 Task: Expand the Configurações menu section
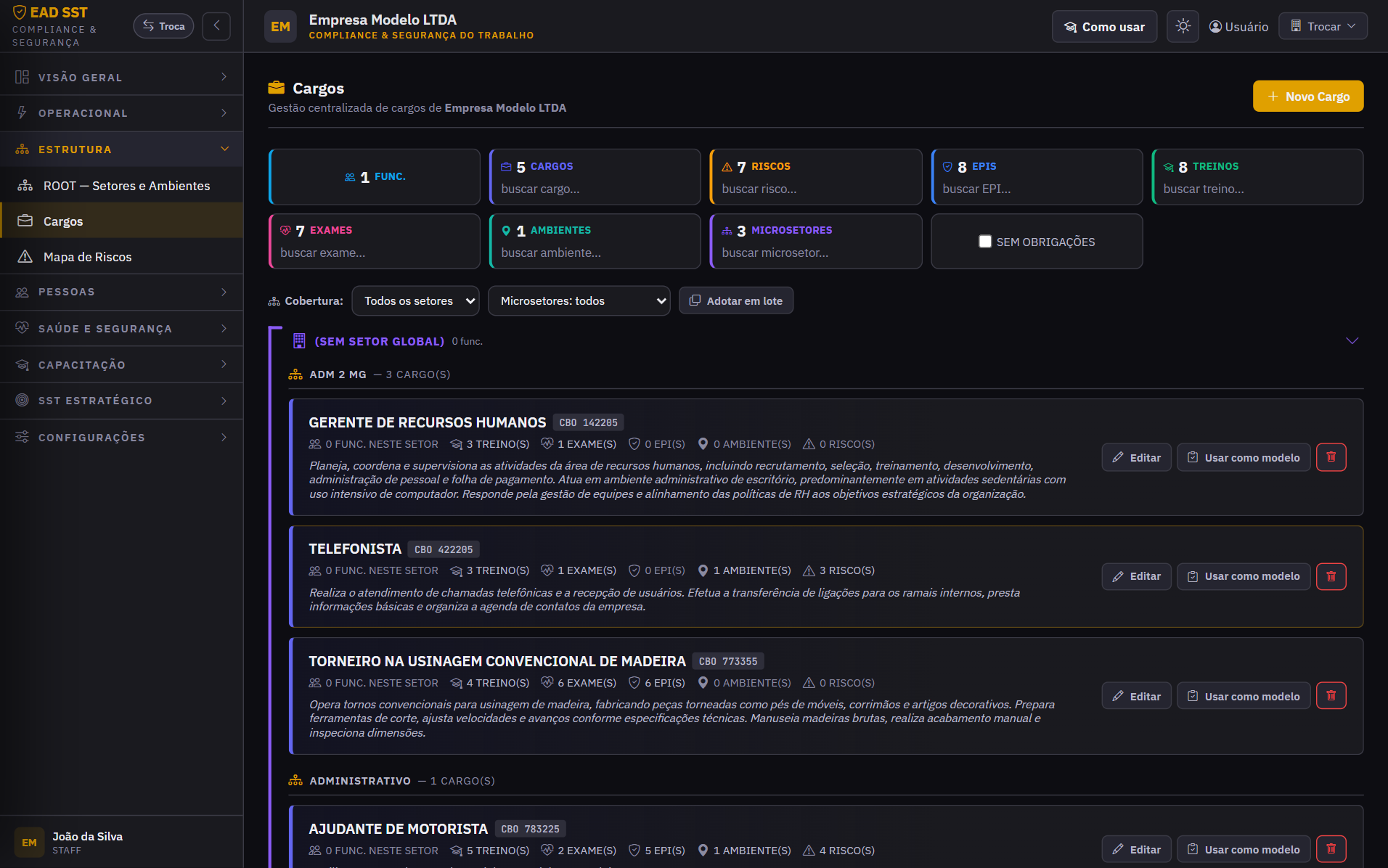(x=122, y=437)
